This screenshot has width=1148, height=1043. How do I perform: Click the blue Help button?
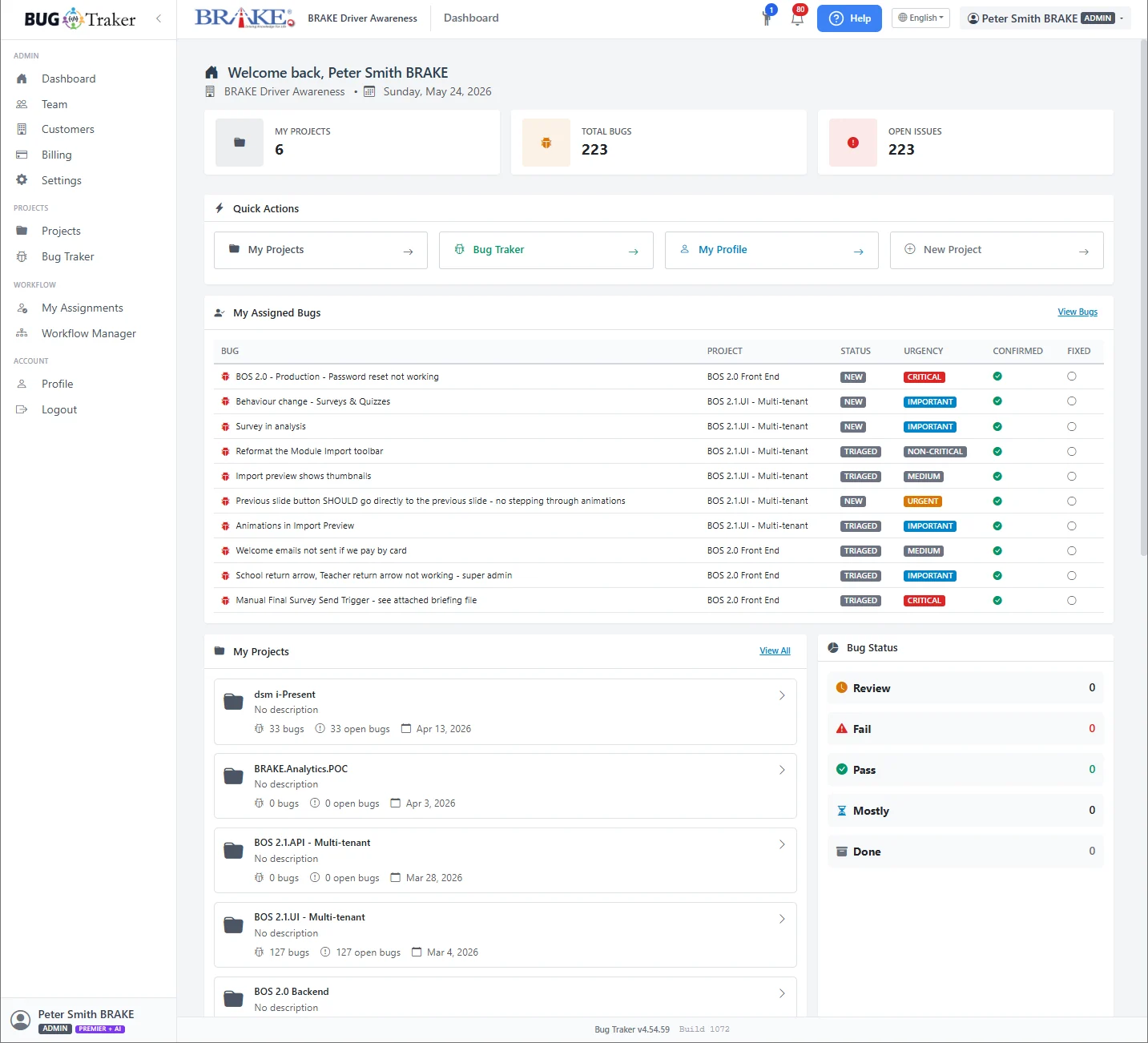[x=849, y=18]
